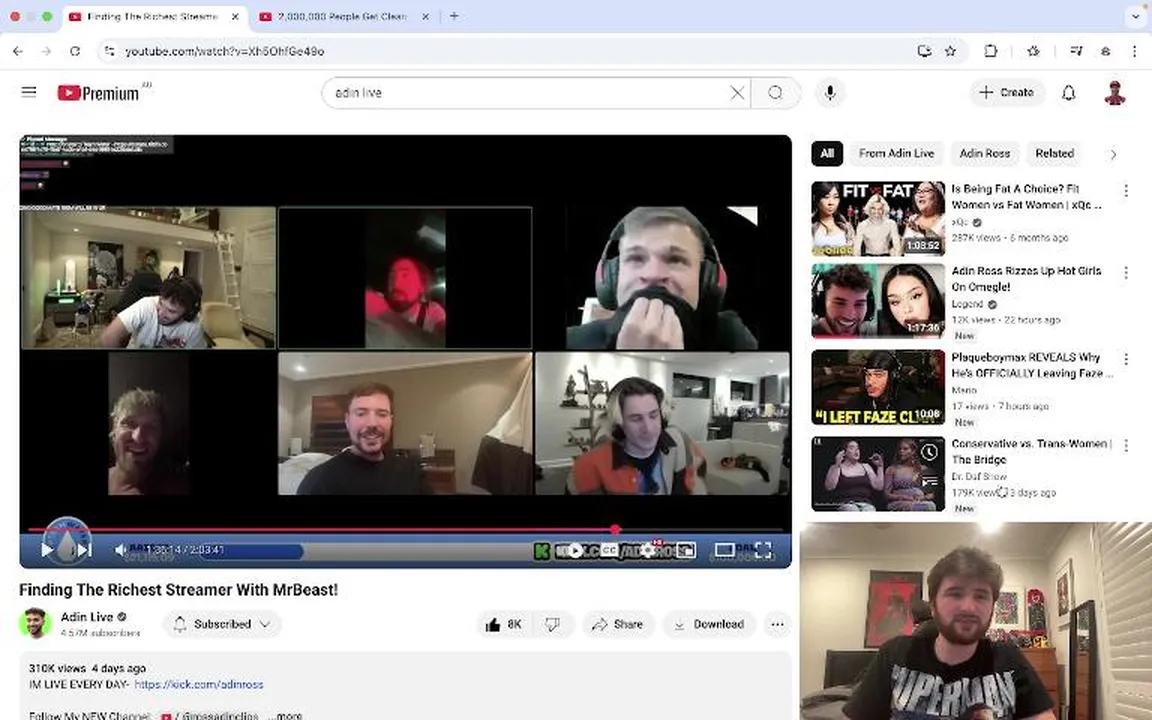This screenshot has height=720, width=1152.
Task: Switch to theater mode
Action: tap(724, 550)
